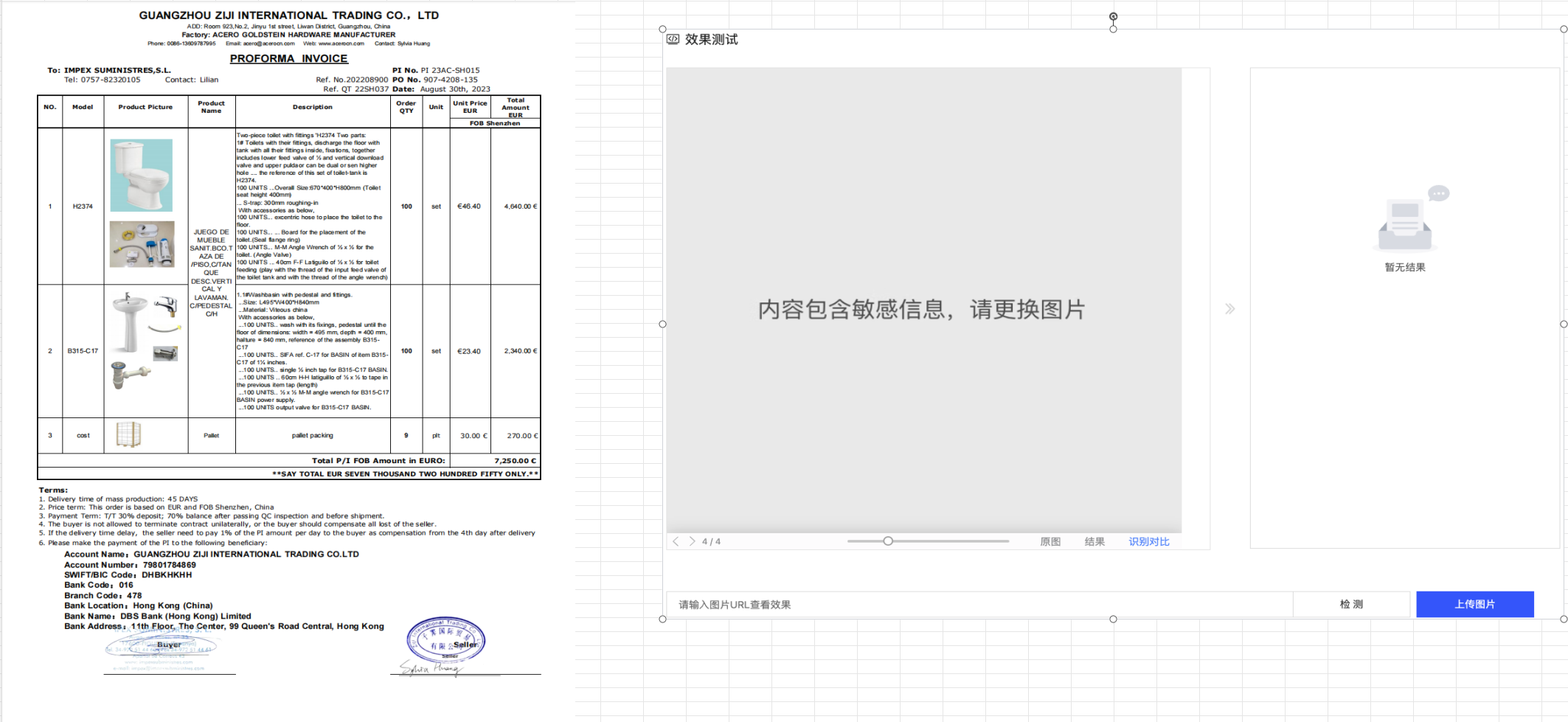The width and height of the screenshot is (1568, 722).
Task: Click the FOB Shenzhen header cell
Action: tap(495, 123)
